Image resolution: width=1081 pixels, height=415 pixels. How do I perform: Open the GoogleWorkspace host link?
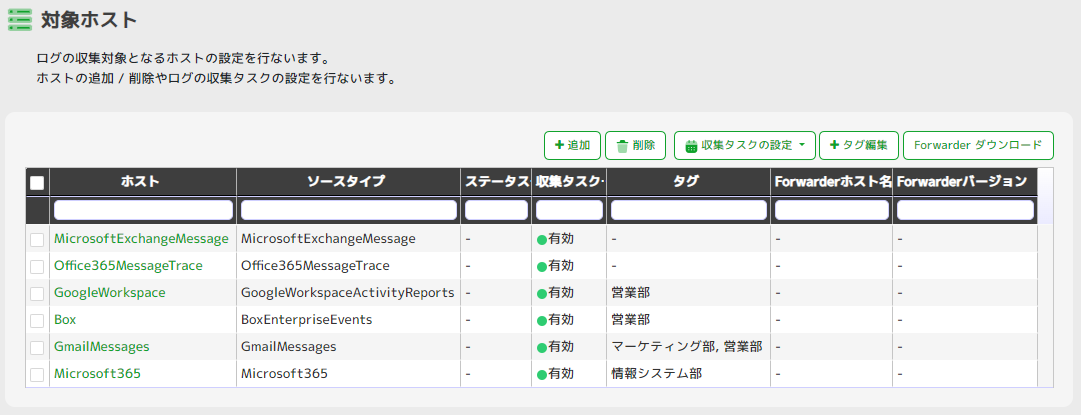click(x=110, y=292)
